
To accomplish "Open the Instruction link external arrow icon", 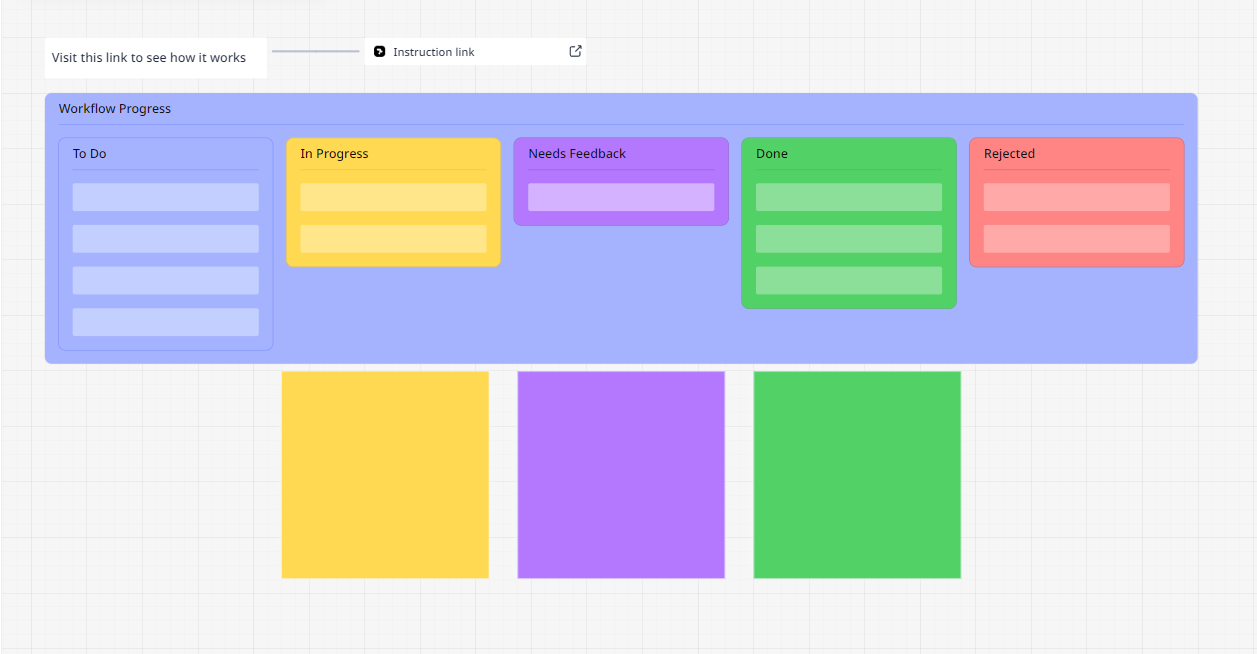I will click(575, 51).
